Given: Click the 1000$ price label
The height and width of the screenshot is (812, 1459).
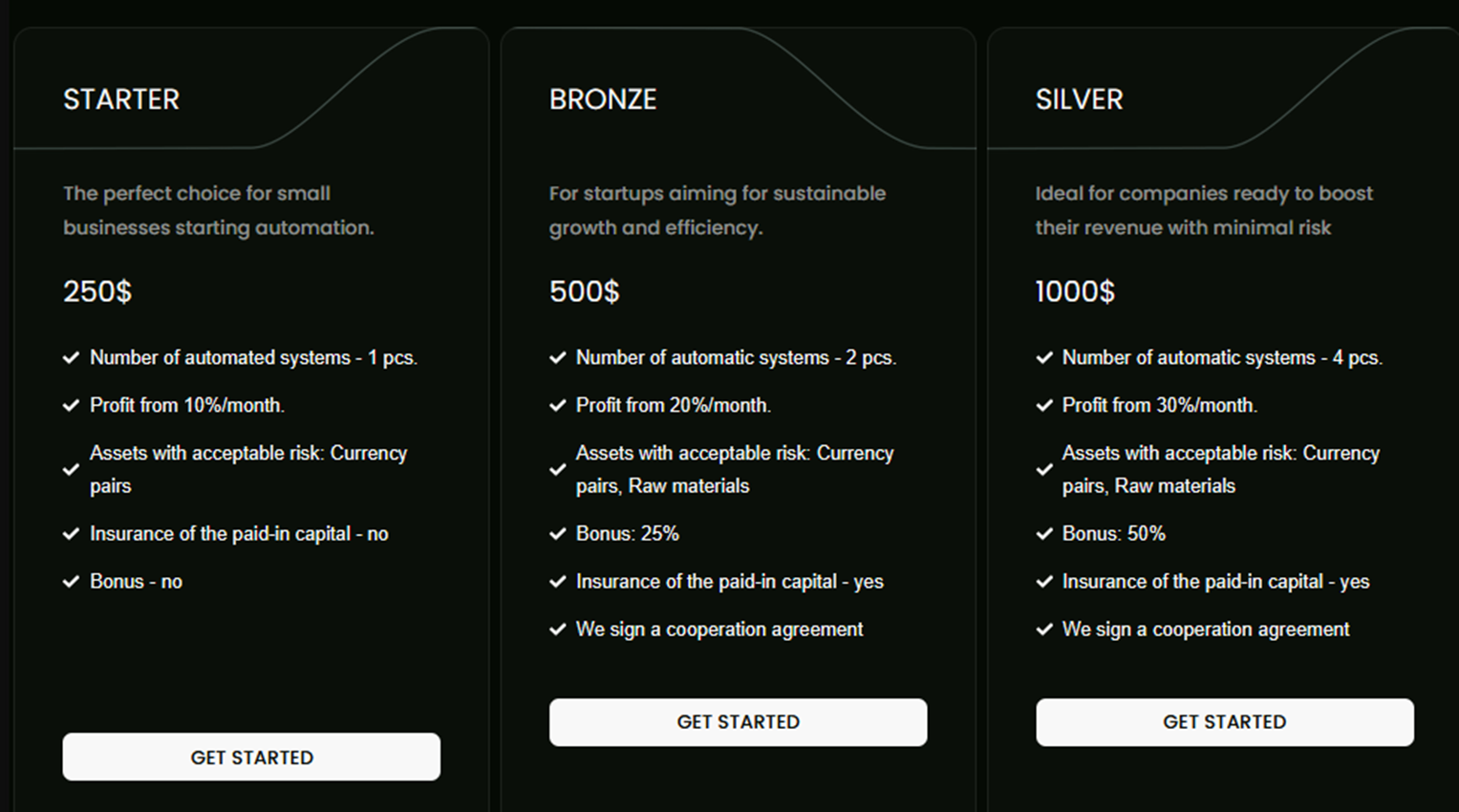Looking at the screenshot, I should coord(1075,291).
